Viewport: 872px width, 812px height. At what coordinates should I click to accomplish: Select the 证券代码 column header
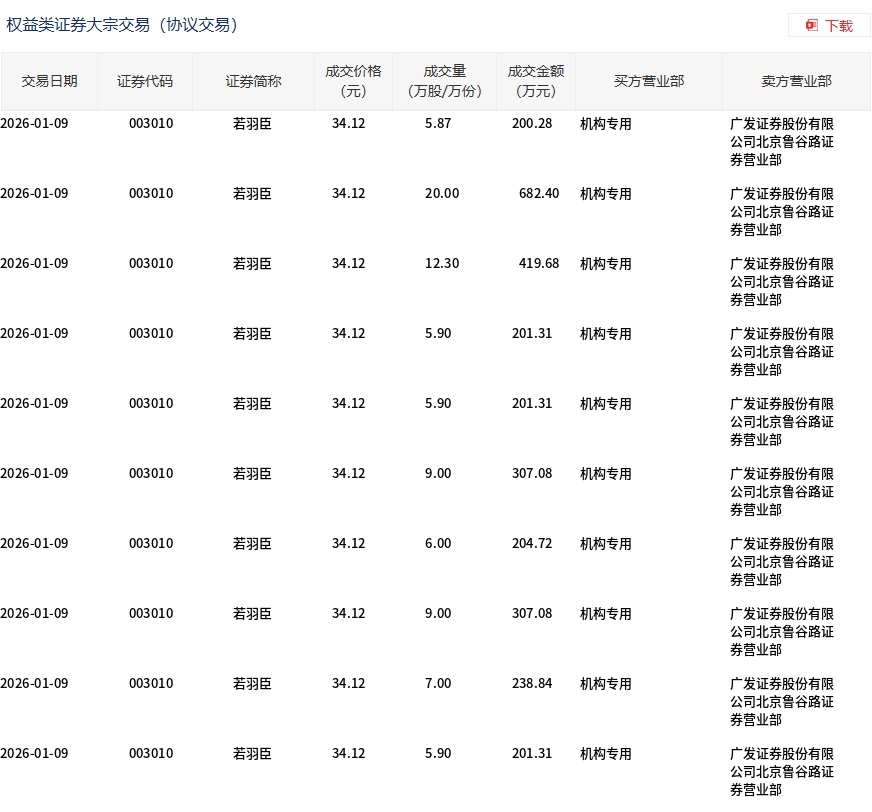click(x=145, y=81)
